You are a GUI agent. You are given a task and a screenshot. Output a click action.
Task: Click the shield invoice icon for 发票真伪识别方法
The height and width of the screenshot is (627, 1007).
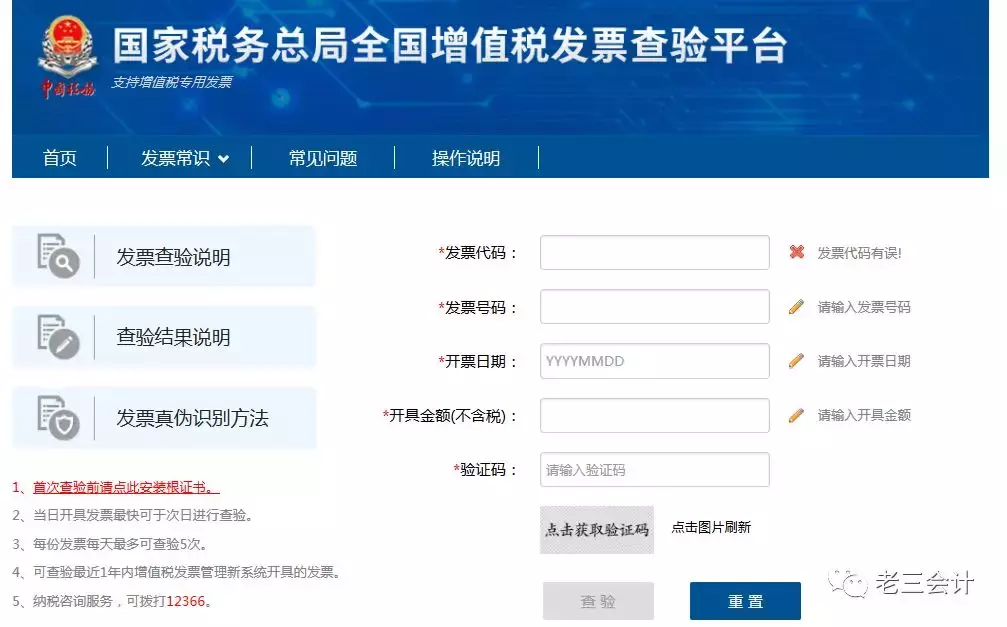(55, 417)
